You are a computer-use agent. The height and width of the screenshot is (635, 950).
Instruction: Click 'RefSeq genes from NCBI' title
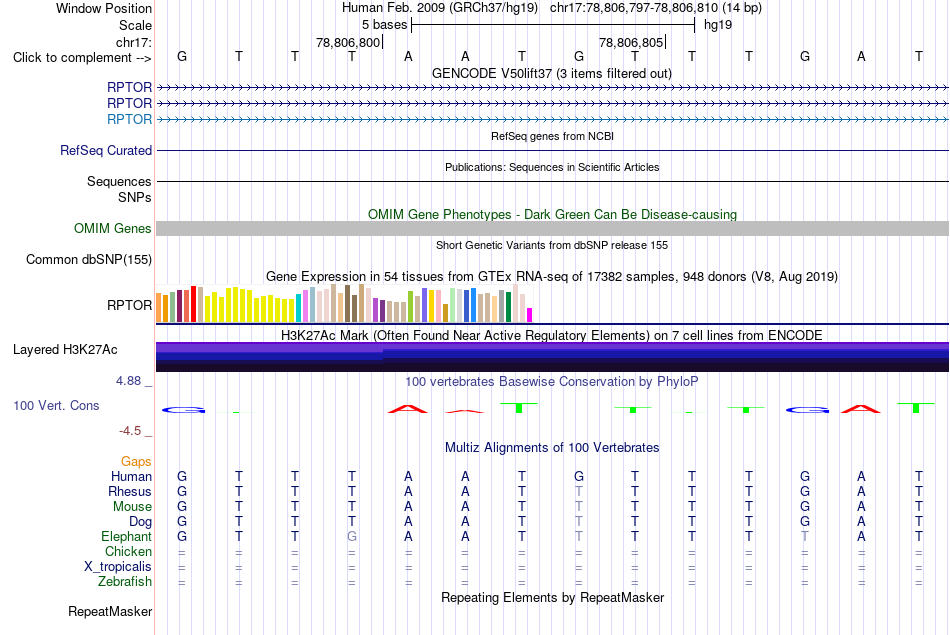552,136
